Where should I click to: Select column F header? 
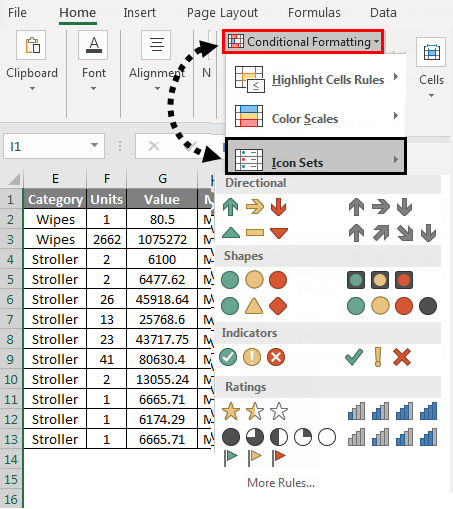tap(107, 179)
